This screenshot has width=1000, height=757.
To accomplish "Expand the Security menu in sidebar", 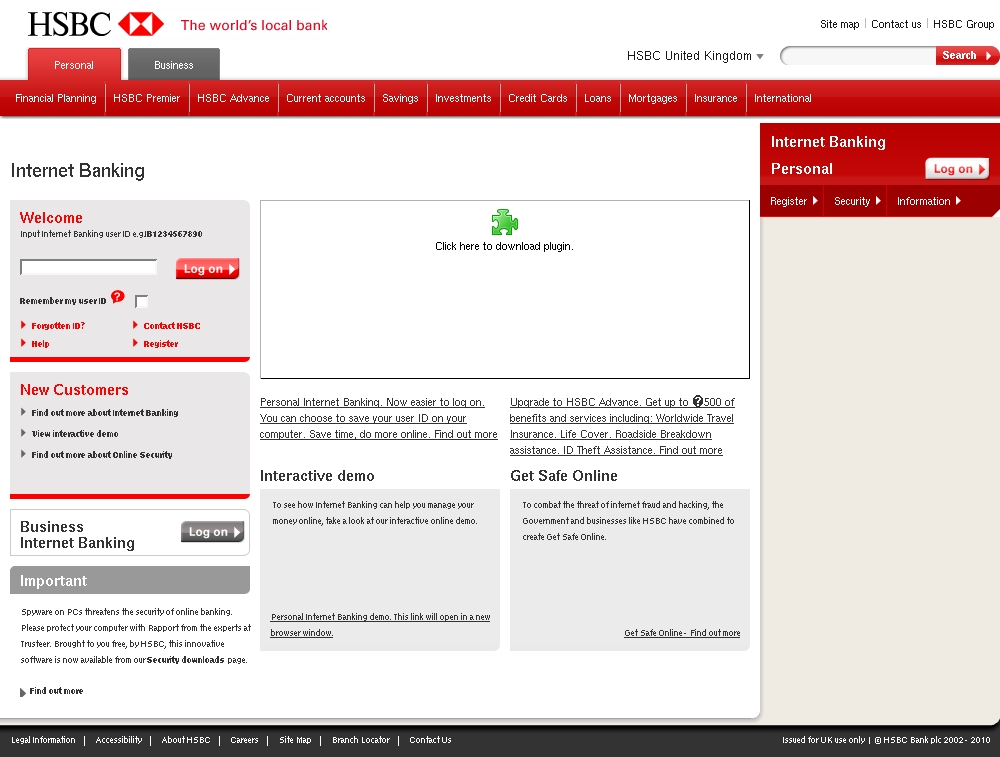I will (x=858, y=201).
